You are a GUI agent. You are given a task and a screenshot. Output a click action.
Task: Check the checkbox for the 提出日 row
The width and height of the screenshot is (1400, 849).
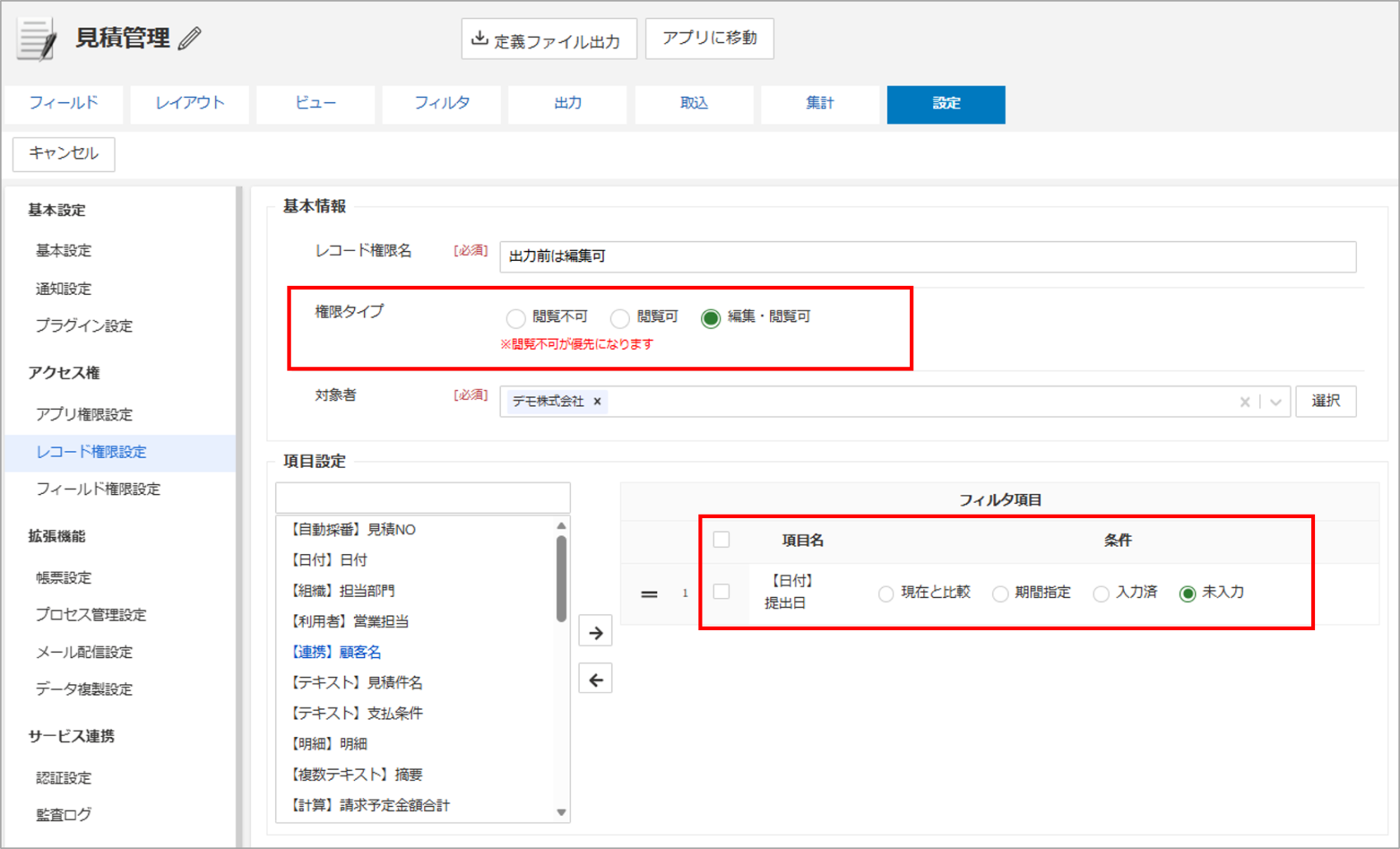coord(721,591)
